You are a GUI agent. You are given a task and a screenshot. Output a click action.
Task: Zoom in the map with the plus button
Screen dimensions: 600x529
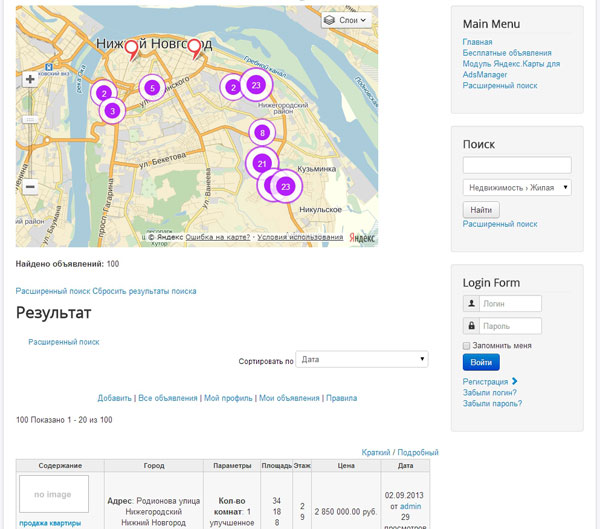click(x=30, y=79)
